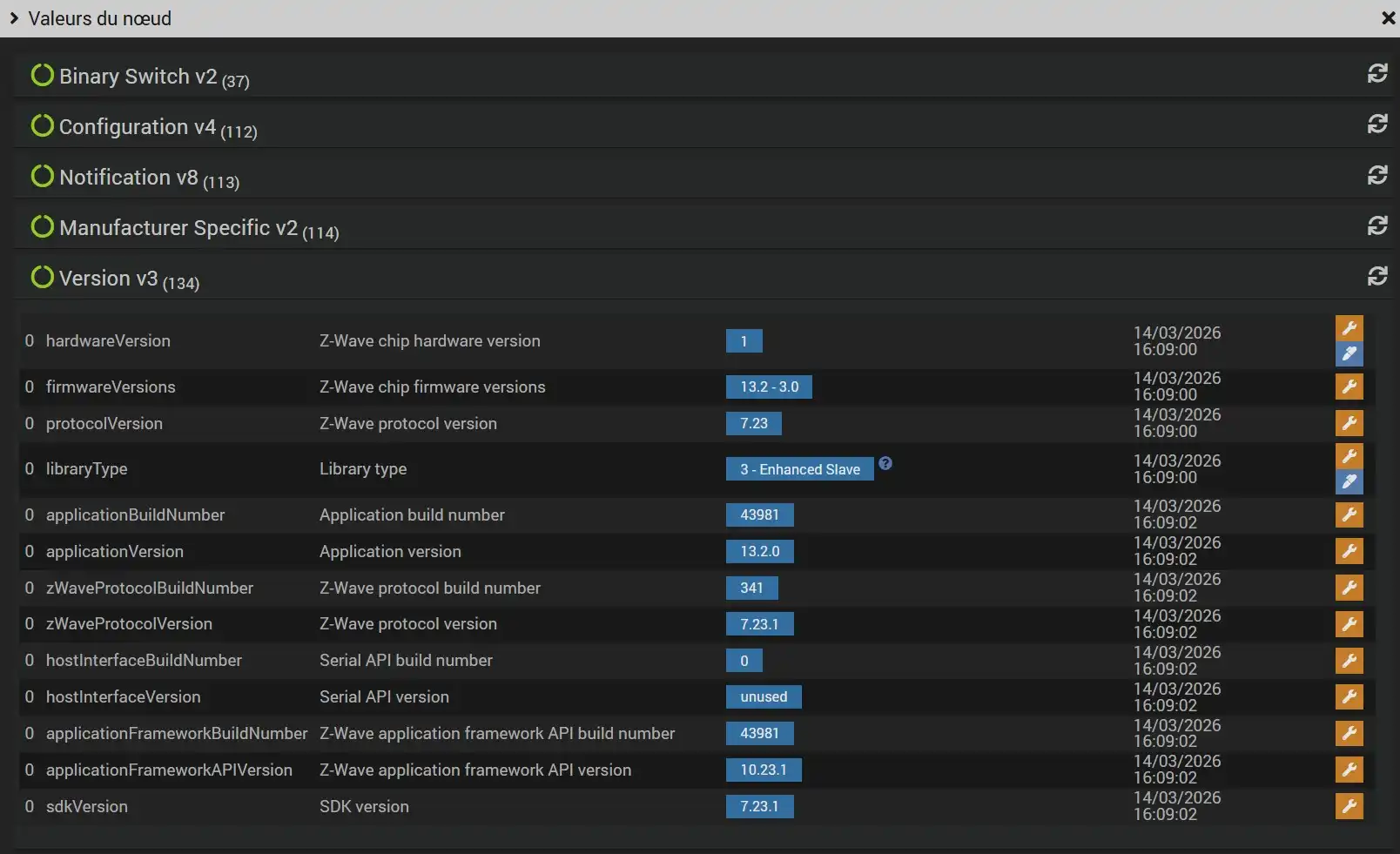The image size is (1400, 854).
Task: Refresh the Binary Switch v2 values
Action: tap(1376, 74)
